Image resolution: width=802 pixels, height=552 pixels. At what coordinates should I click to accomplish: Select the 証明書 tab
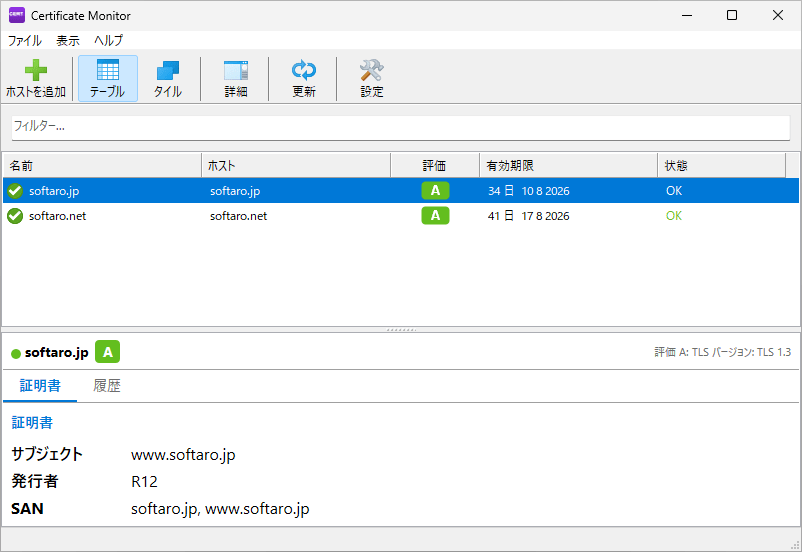[40, 386]
